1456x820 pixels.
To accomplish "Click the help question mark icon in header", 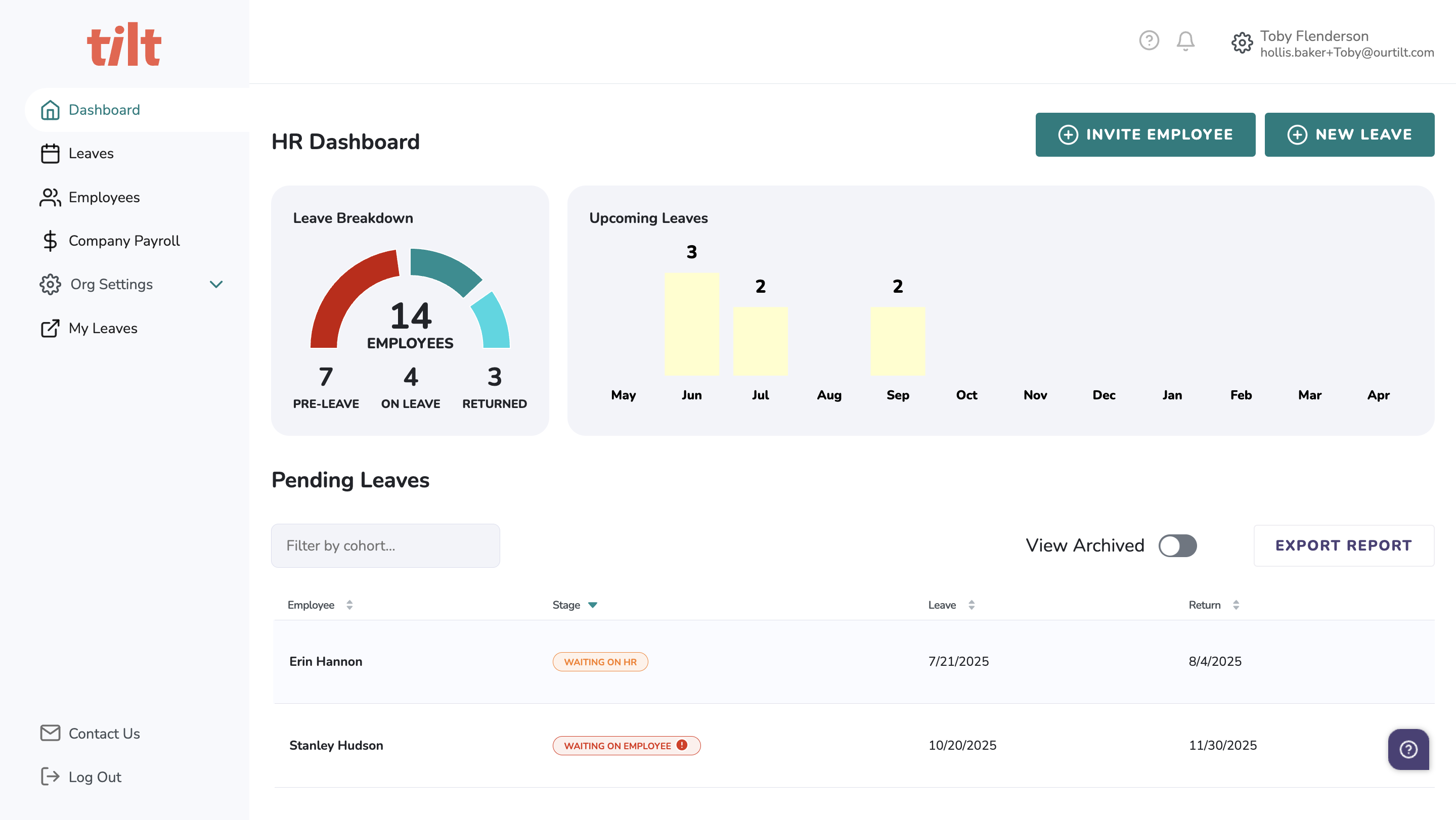I will pos(1149,40).
